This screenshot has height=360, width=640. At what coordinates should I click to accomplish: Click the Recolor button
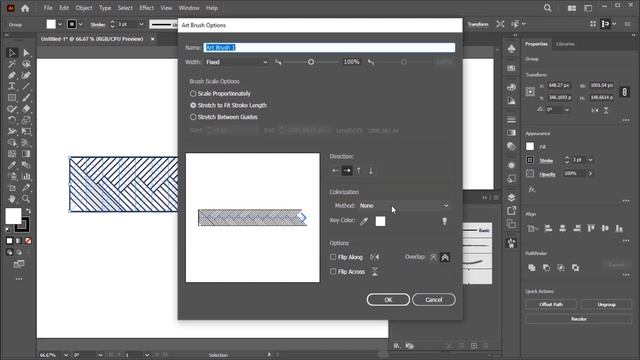point(579,319)
